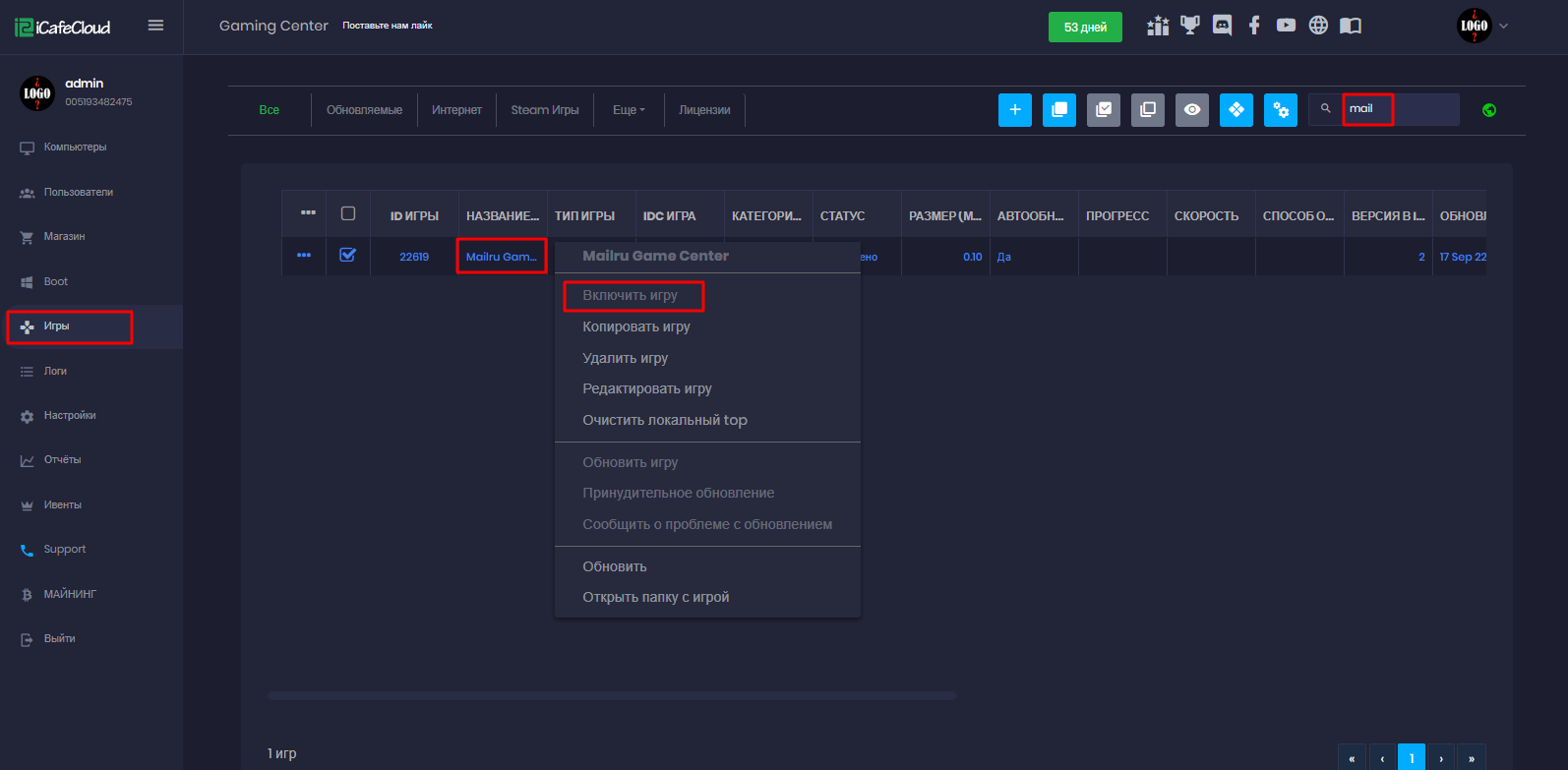The height and width of the screenshot is (770, 1568).
Task: Expand the Еще dropdown tab
Action: pos(629,110)
